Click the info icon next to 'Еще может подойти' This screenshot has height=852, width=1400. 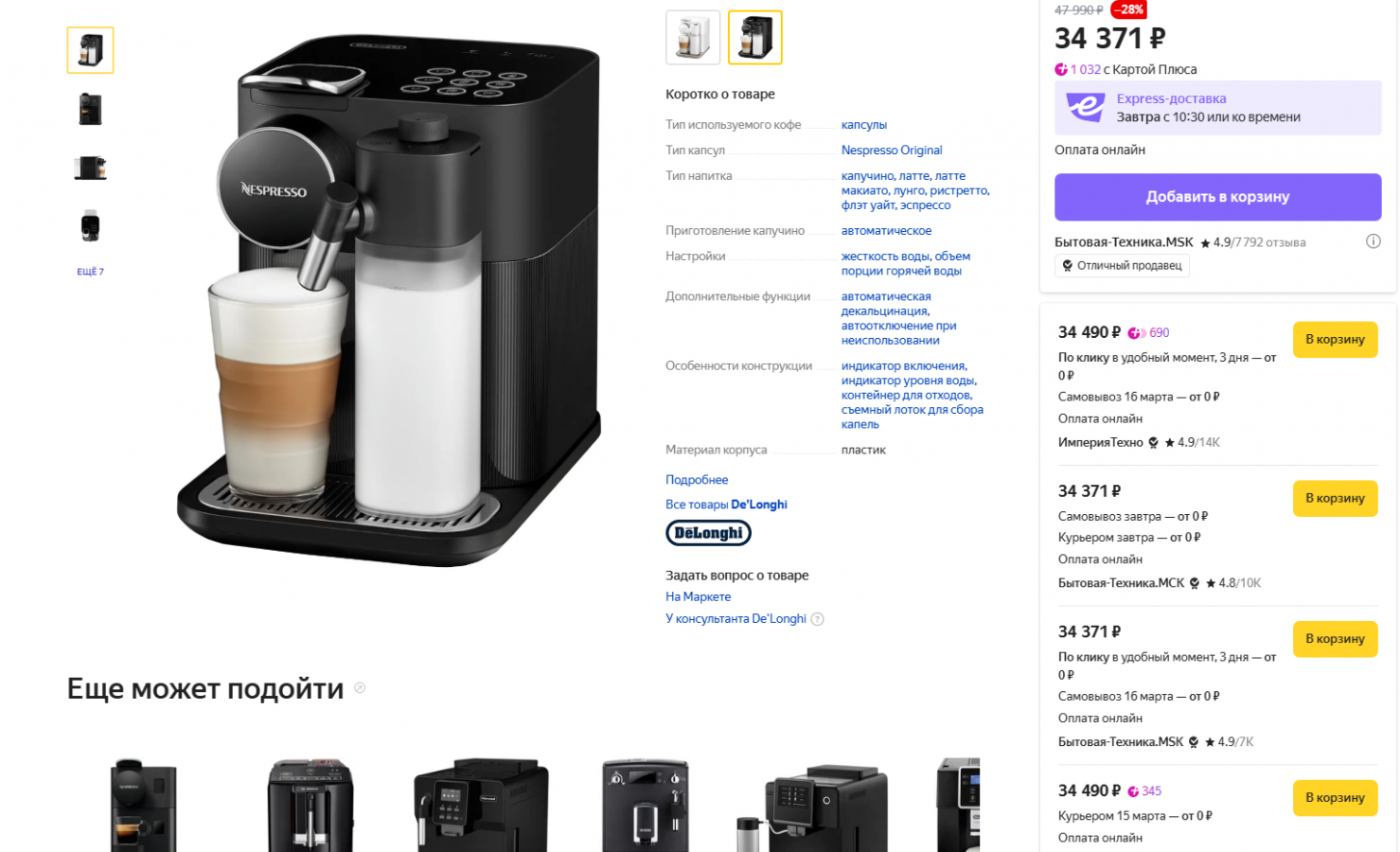(x=360, y=688)
